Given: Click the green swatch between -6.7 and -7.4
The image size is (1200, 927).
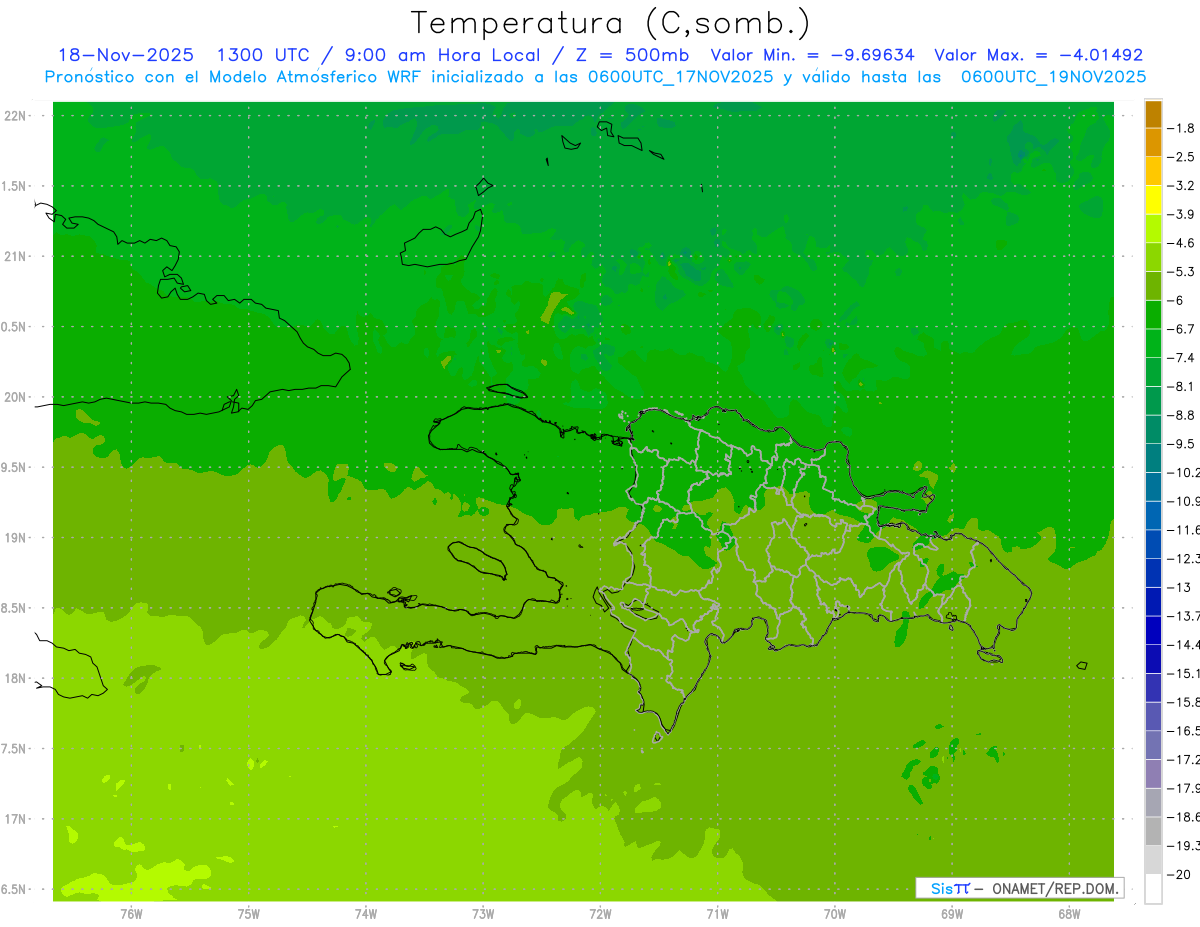Looking at the screenshot, I should tap(1153, 343).
